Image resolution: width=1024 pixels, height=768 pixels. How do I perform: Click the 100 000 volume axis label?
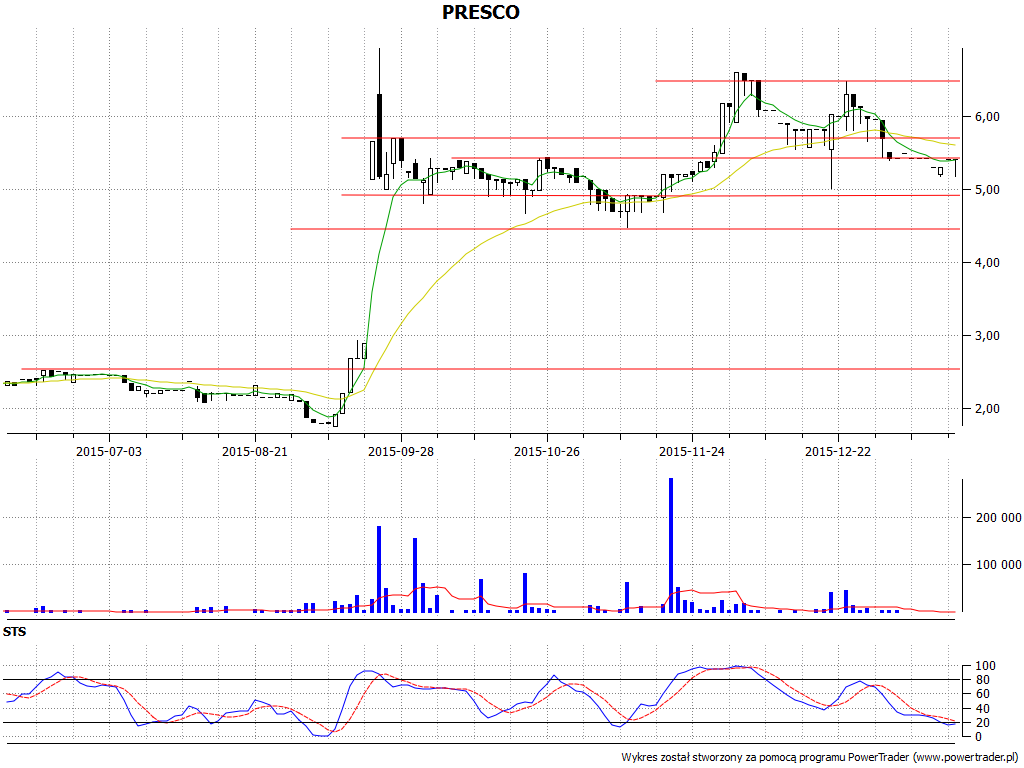tap(999, 565)
